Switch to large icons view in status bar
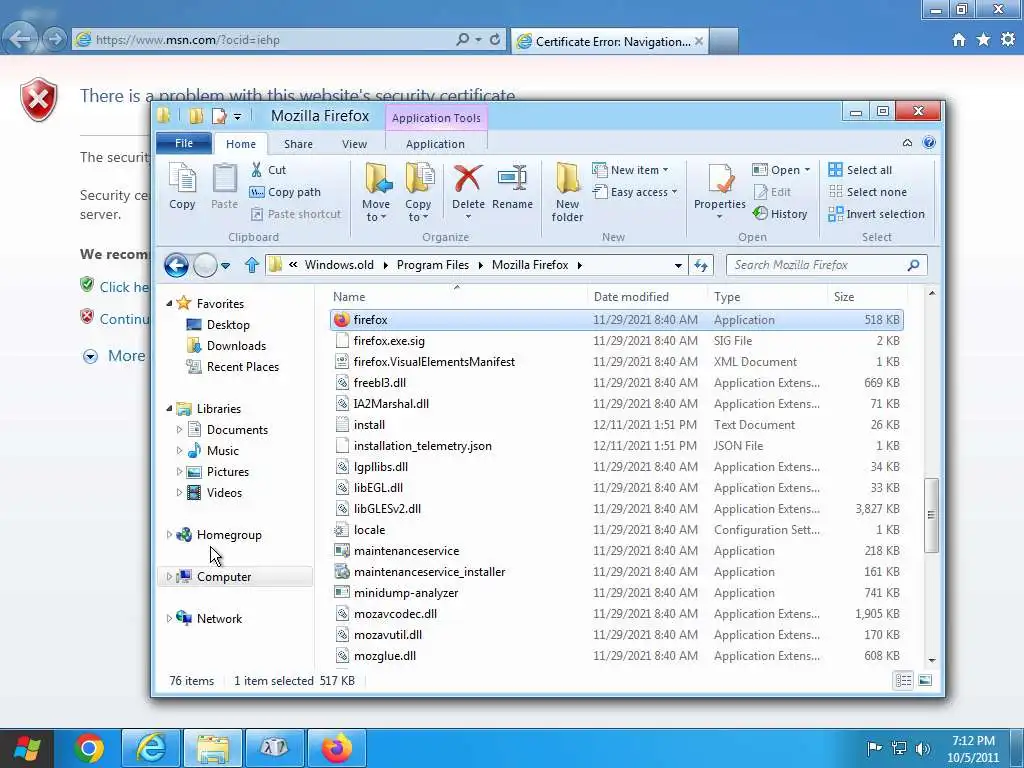 925,680
